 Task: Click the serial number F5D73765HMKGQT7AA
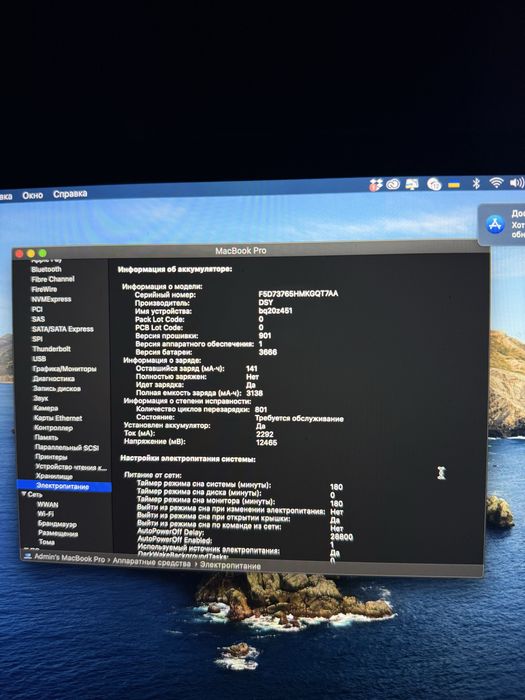298,294
